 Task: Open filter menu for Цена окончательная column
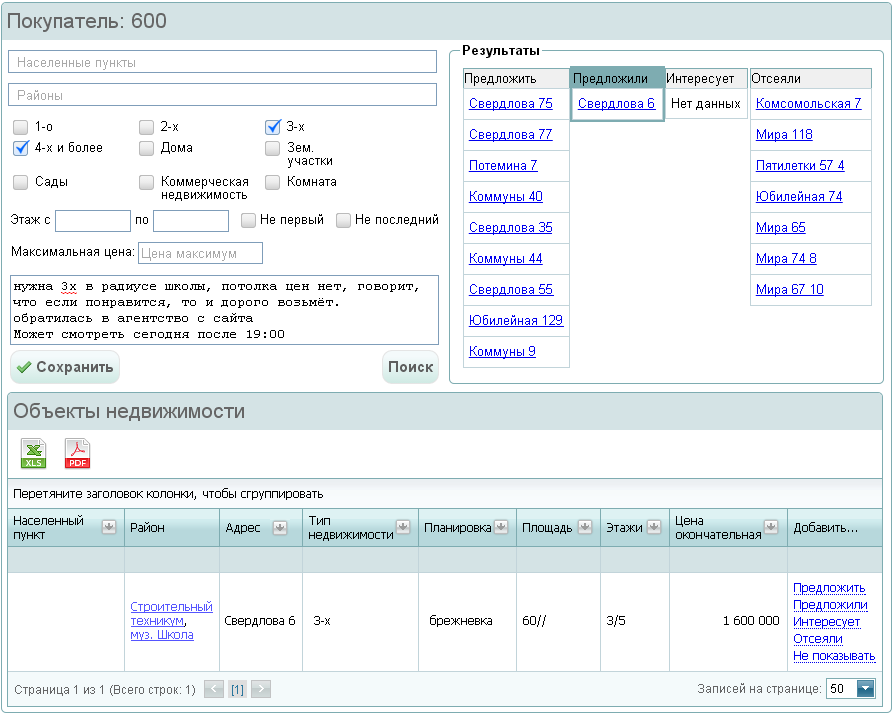click(771, 527)
